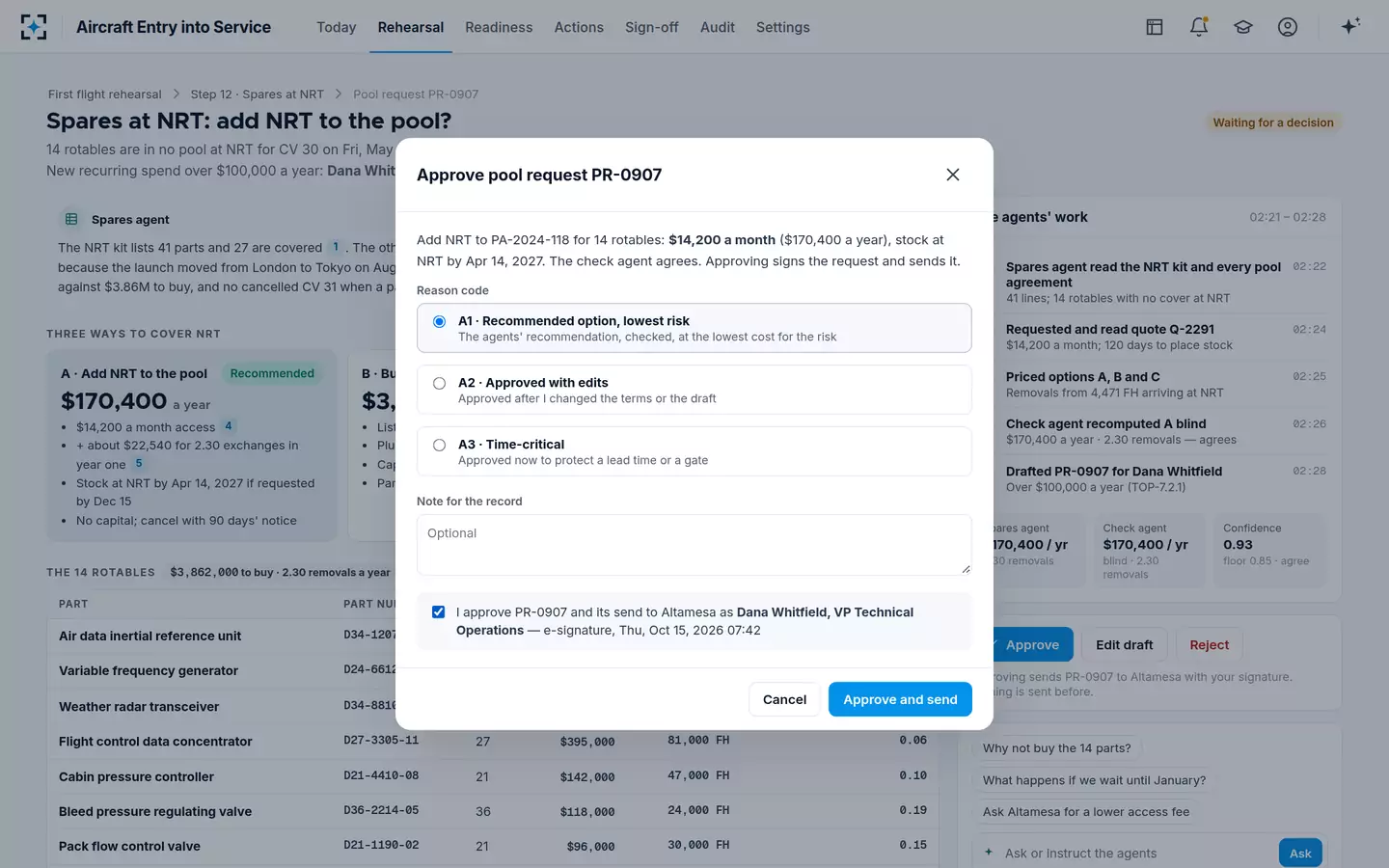The height and width of the screenshot is (868, 1389).
Task: Open notifications bell icon
Action: tap(1199, 27)
